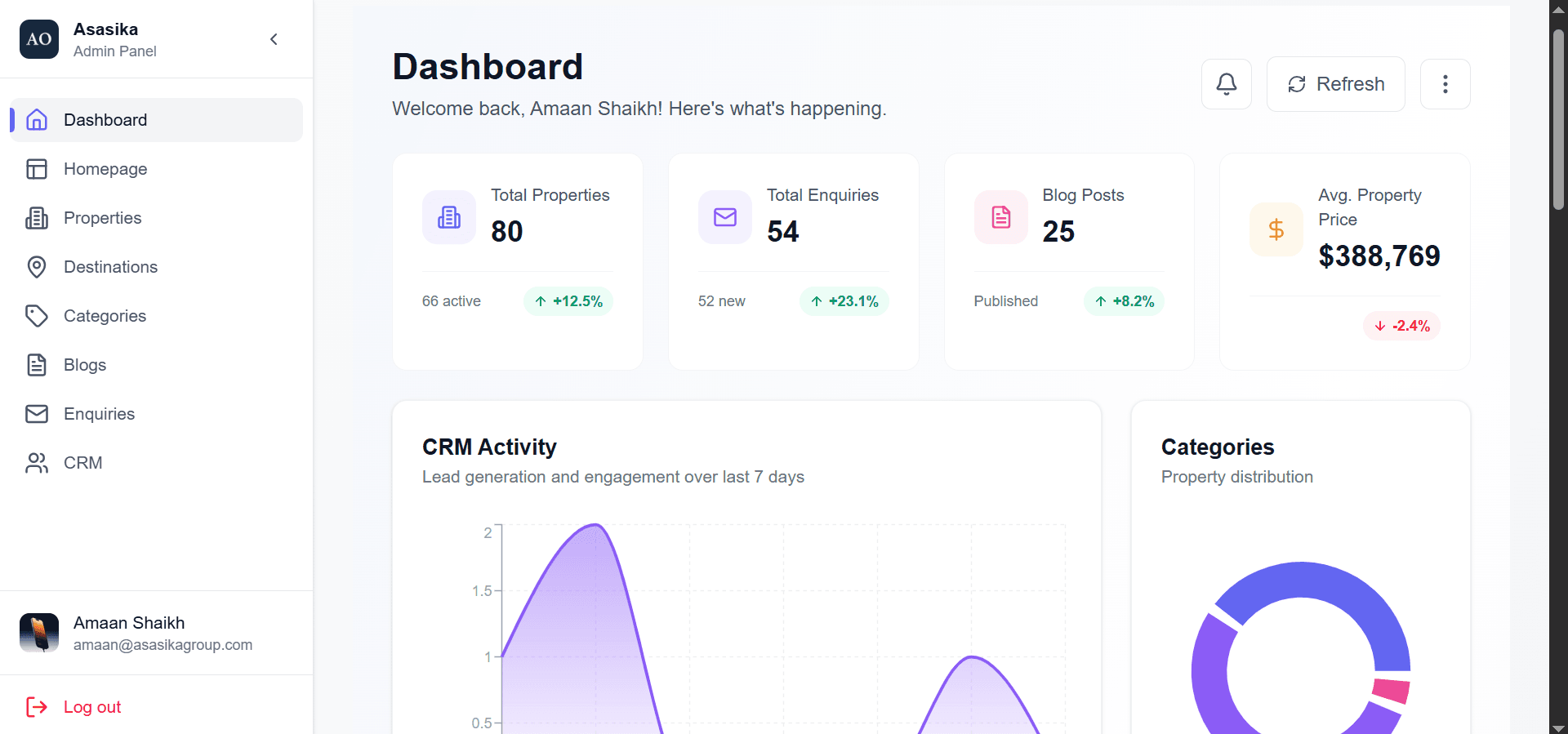Click the '66 active' text
The height and width of the screenshot is (734, 1568).
tap(452, 301)
